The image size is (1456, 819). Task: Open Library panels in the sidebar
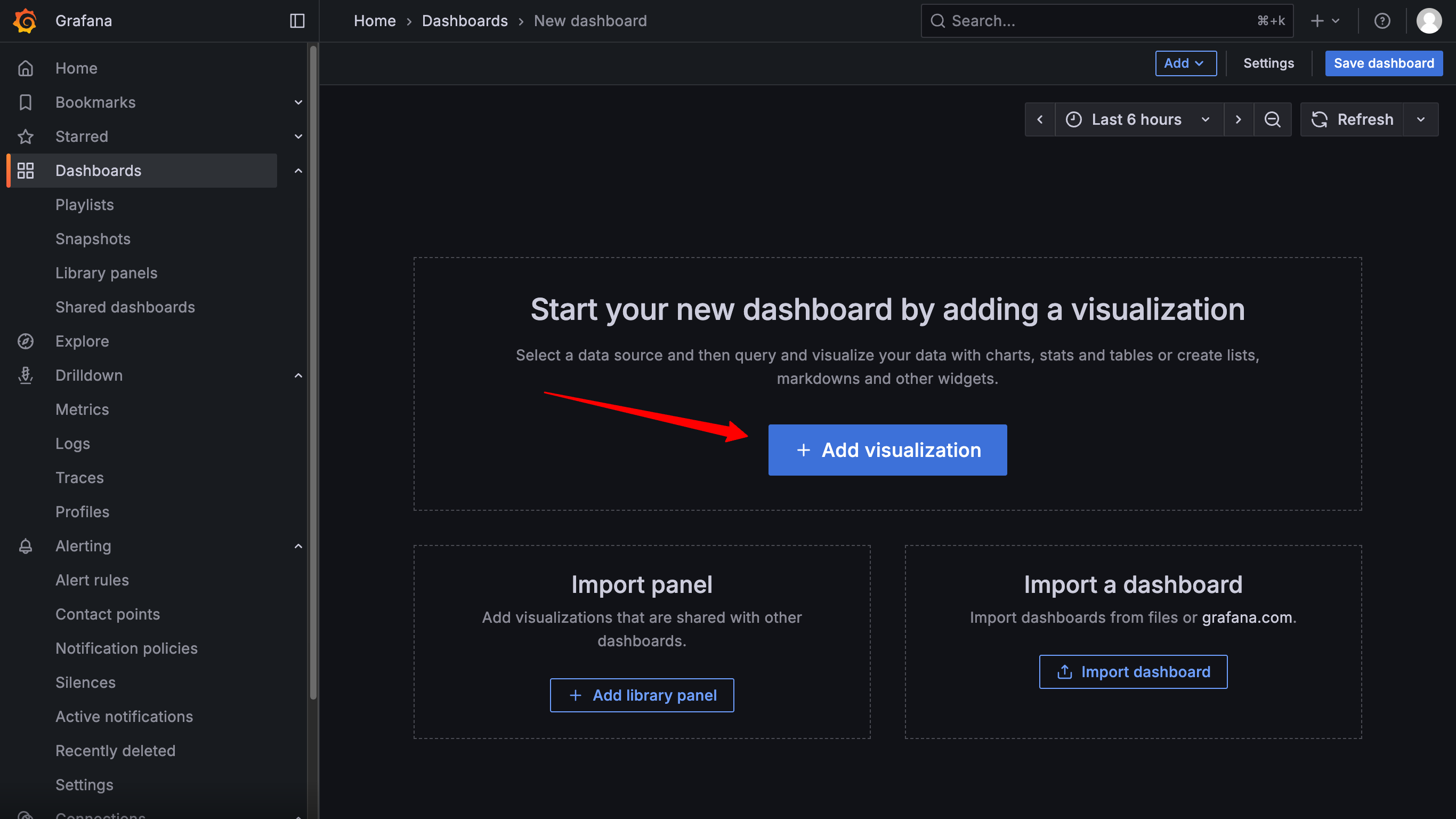click(x=106, y=273)
